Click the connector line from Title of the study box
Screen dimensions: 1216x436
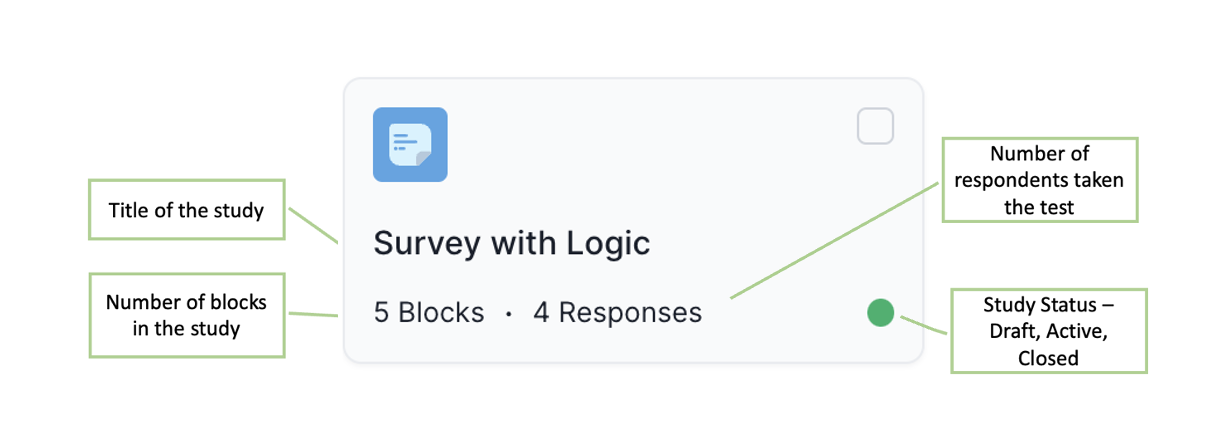tap(312, 224)
